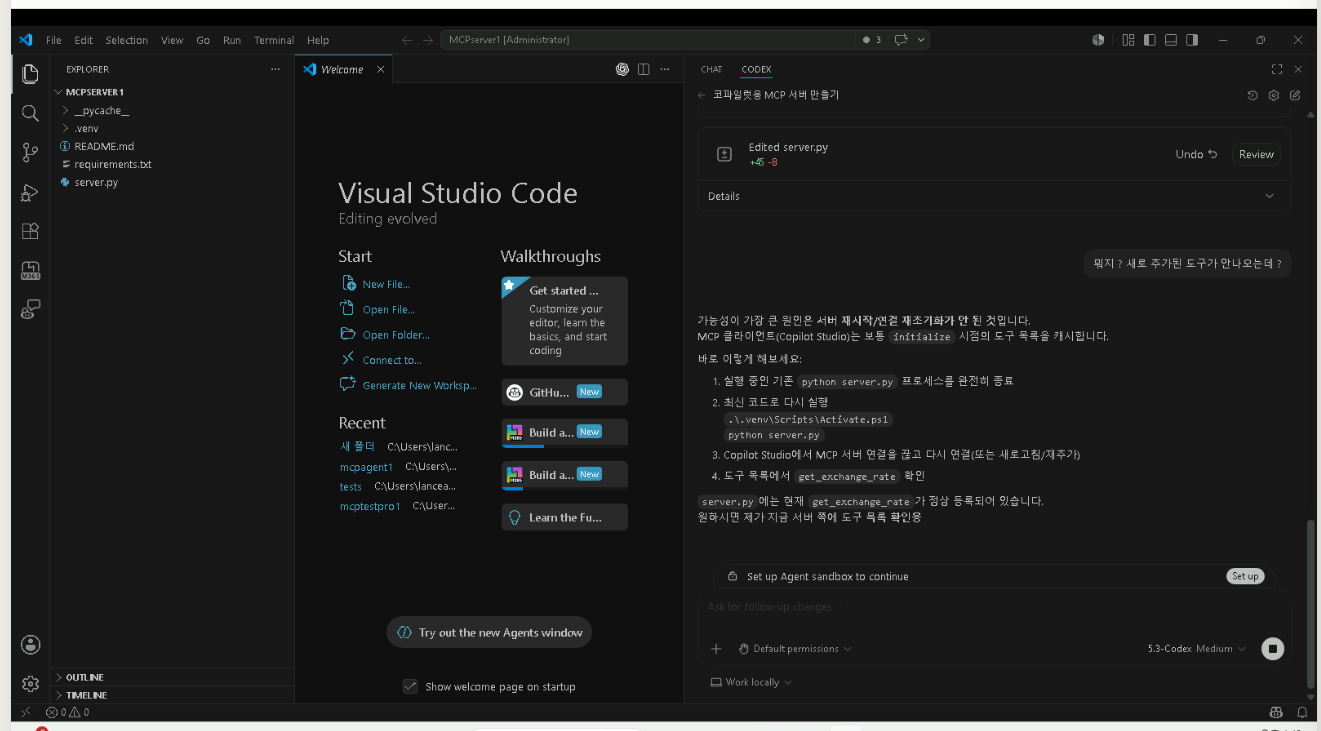Expand the Timeline section
1321x731 pixels.
click(172, 695)
